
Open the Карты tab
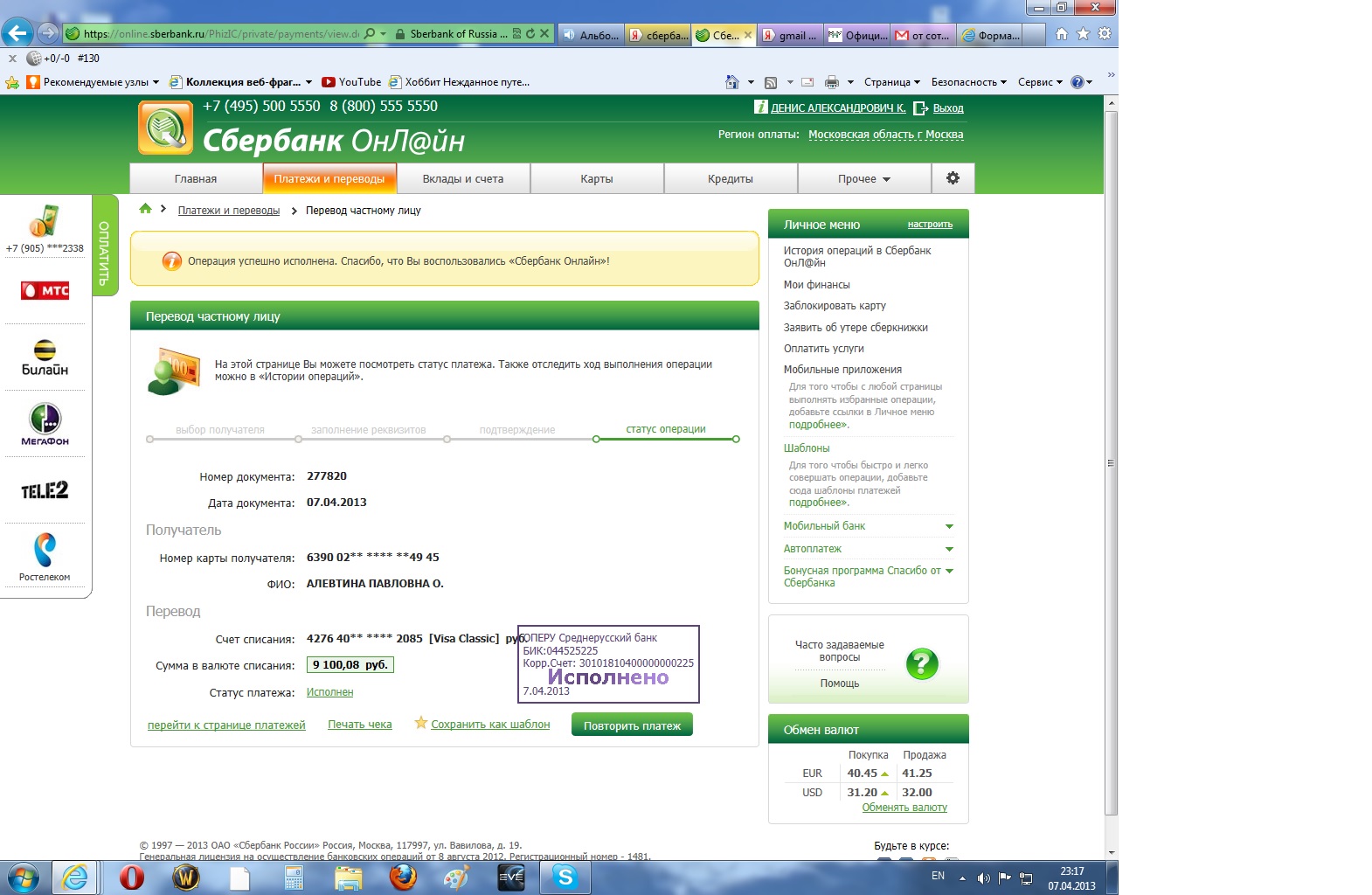(x=597, y=178)
